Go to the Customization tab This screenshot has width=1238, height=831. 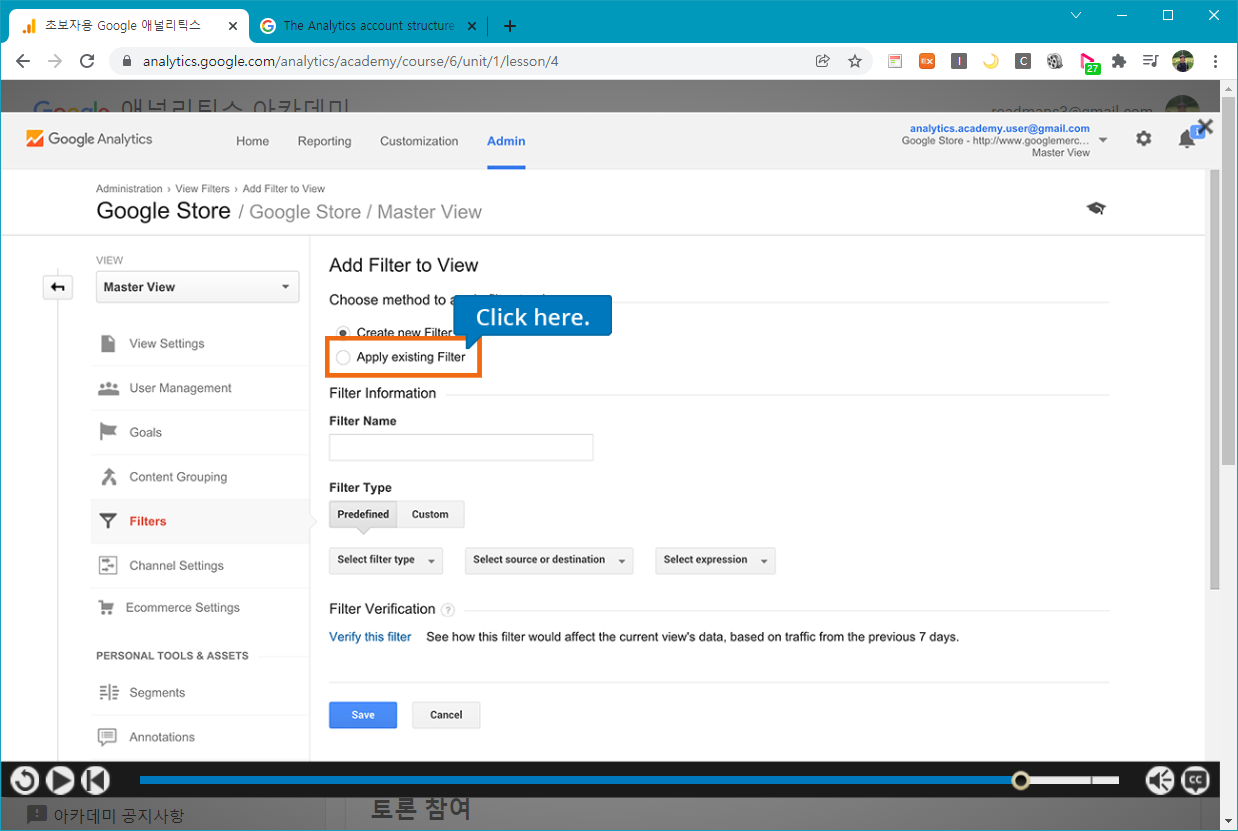click(419, 141)
